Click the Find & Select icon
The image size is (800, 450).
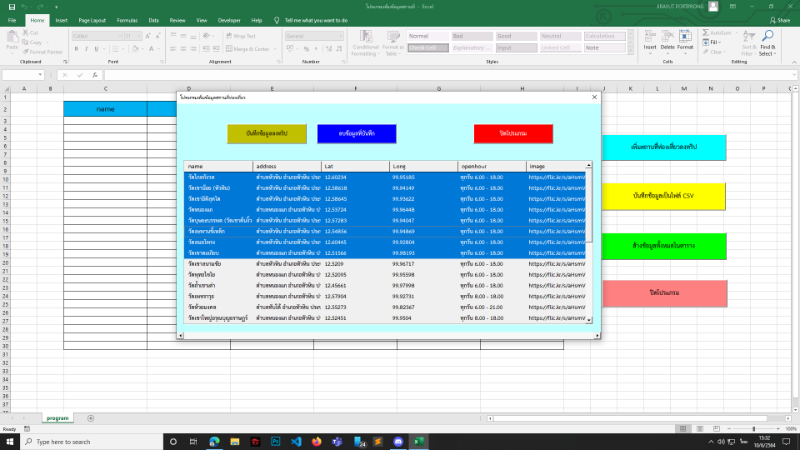[767, 43]
